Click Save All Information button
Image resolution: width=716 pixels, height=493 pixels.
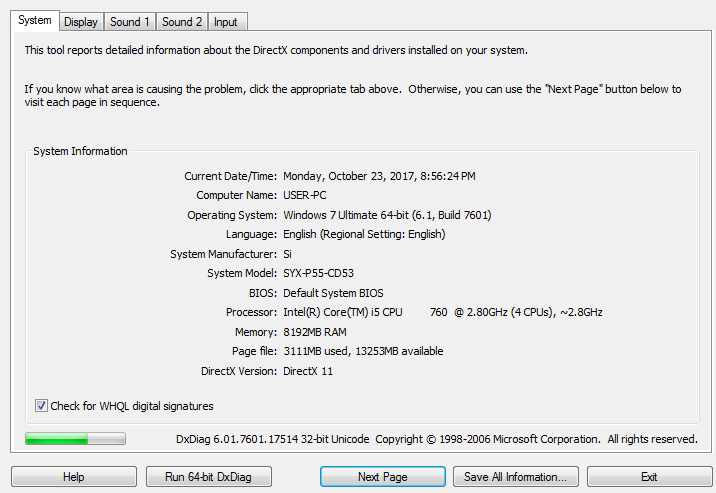coord(516,477)
